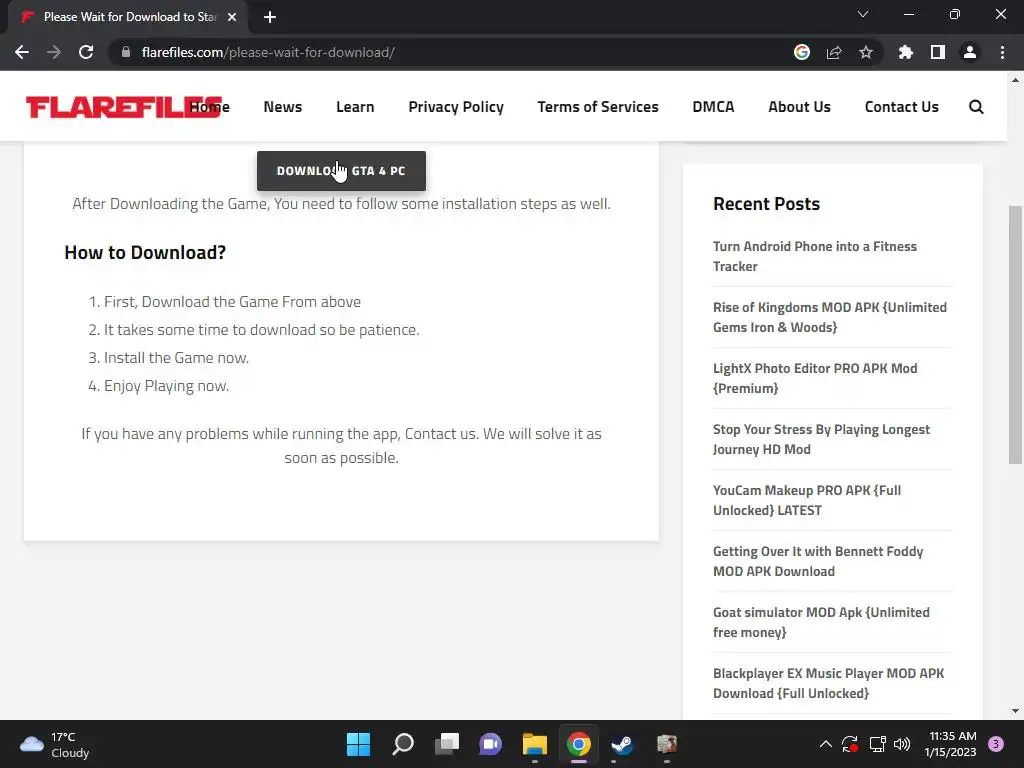Open Getting Over It with Bennett Foddy post
This screenshot has height=768, width=1024.
point(818,561)
